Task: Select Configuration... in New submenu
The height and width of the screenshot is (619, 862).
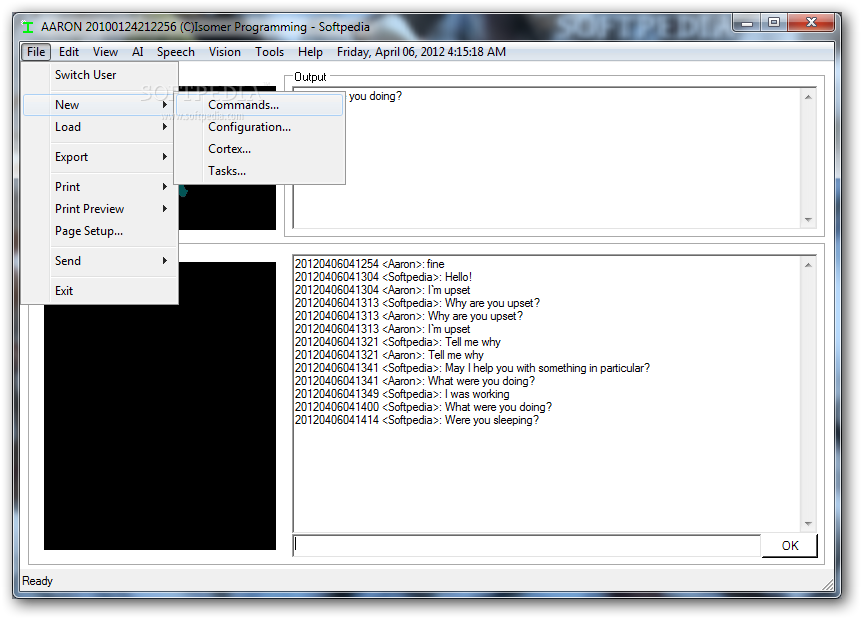Action: (x=259, y=127)
